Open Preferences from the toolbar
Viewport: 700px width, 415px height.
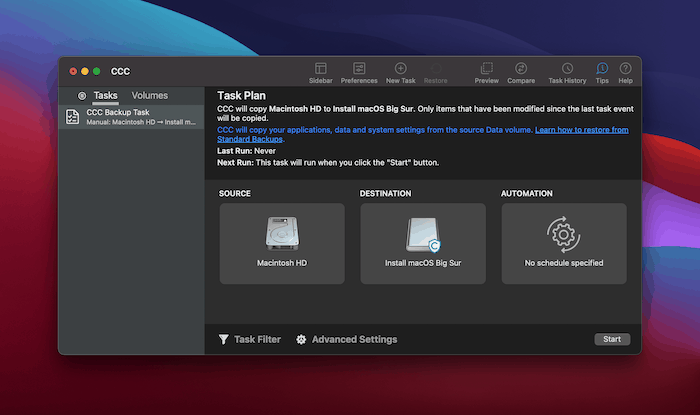(x=359, y=68)
